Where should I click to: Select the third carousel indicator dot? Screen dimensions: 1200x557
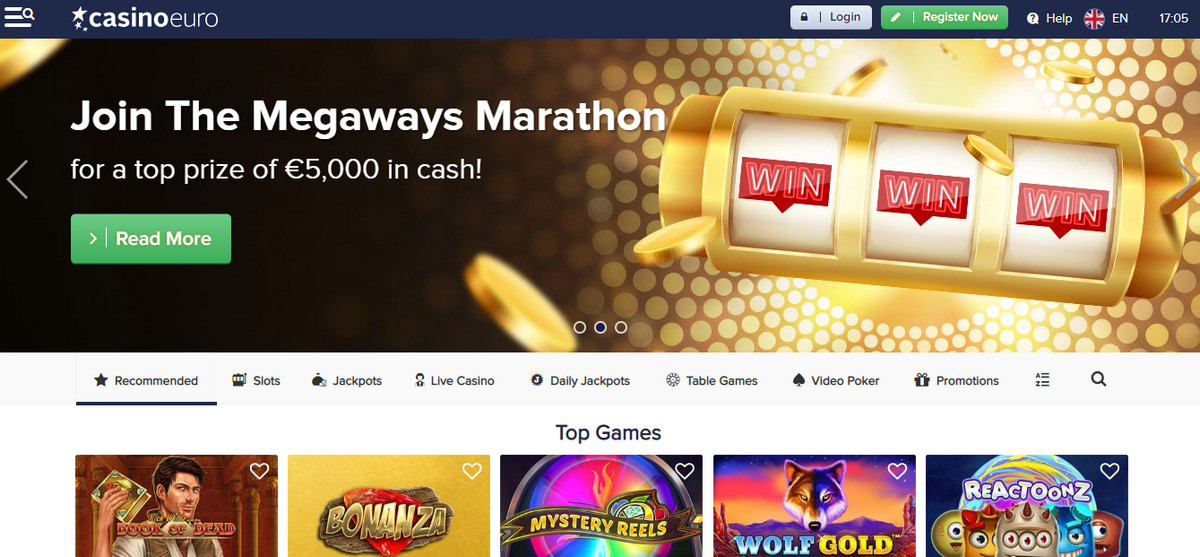pos(621,327)
